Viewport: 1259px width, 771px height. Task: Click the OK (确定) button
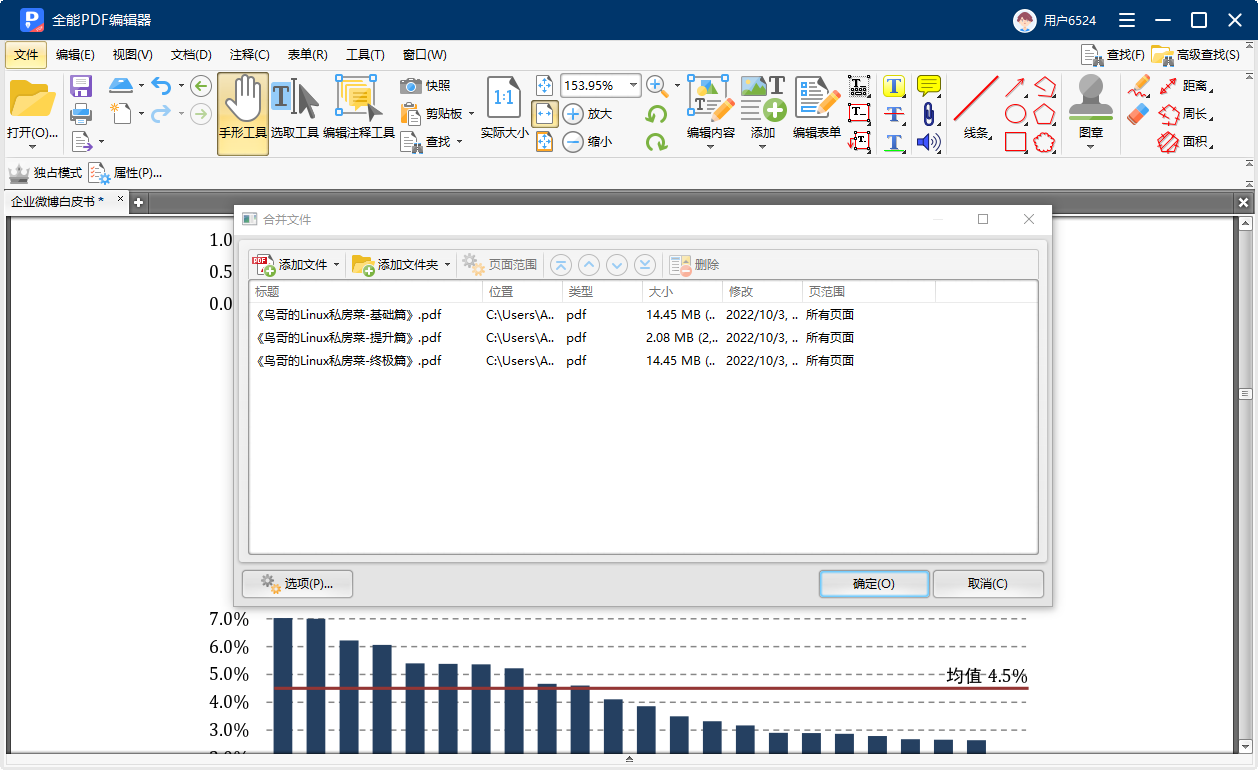(873, 584)
